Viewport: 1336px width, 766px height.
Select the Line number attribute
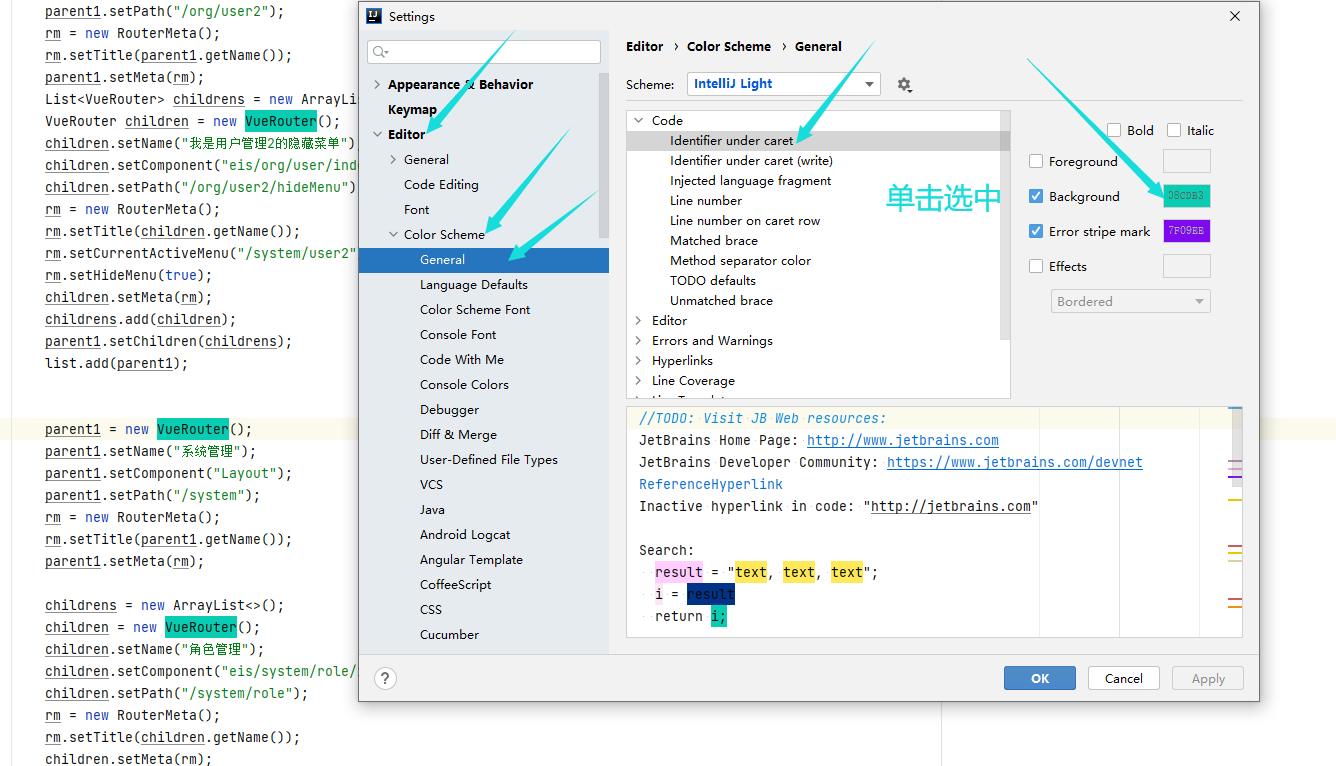click(706, 200)
